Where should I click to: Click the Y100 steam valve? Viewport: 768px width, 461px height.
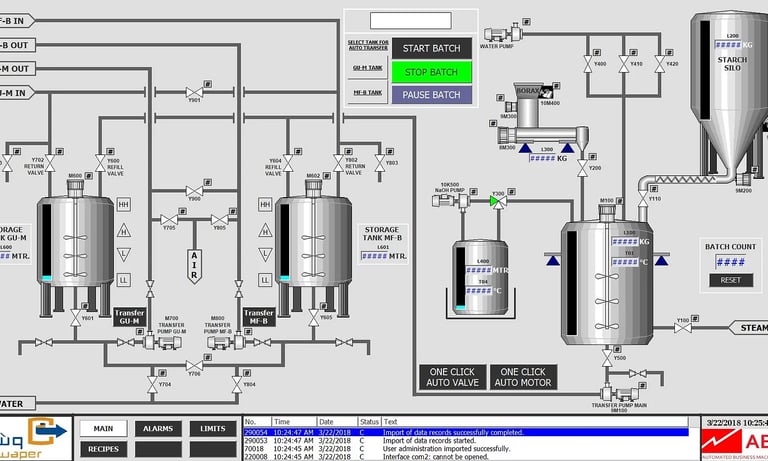(683, 328)
